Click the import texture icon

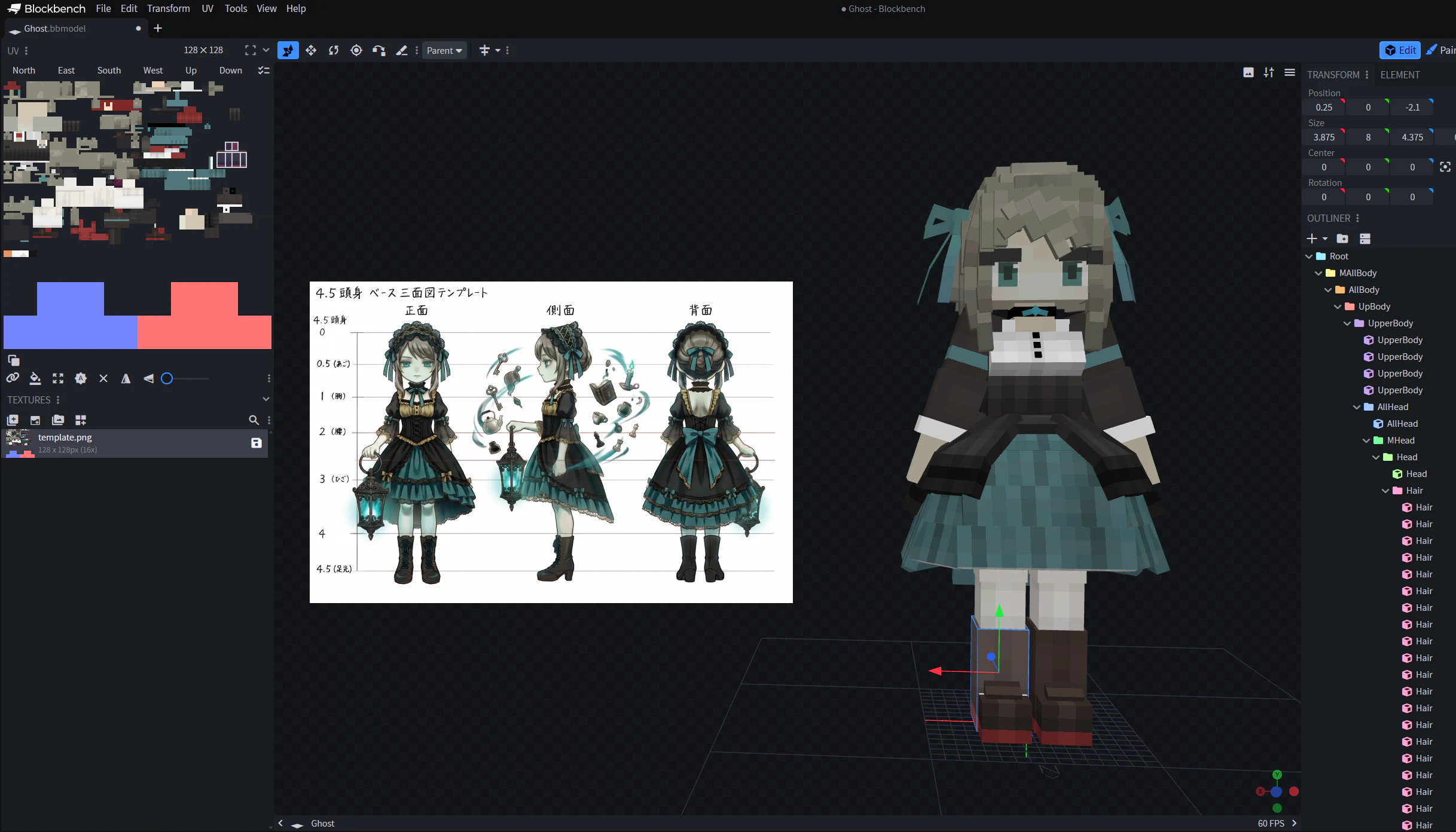35,420
